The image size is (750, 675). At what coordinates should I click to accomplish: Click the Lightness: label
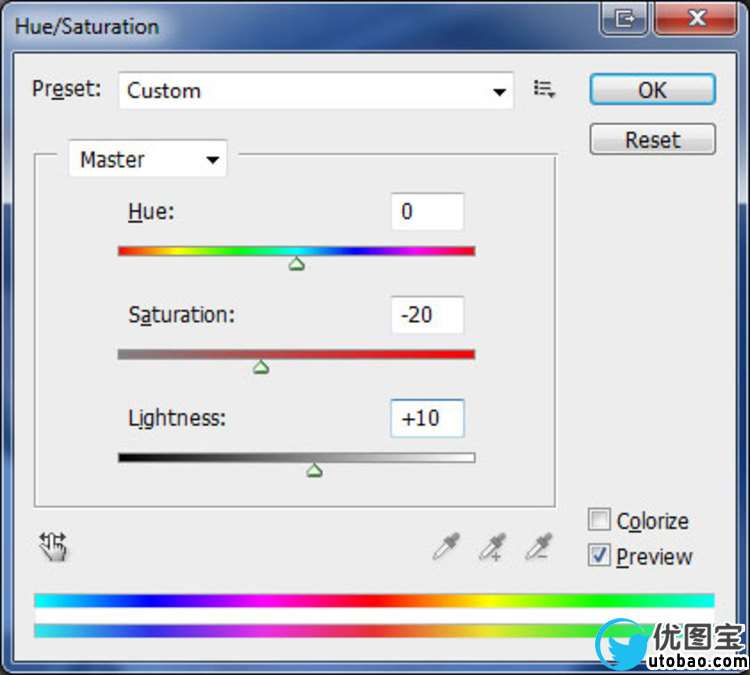(x=177, y=418)
